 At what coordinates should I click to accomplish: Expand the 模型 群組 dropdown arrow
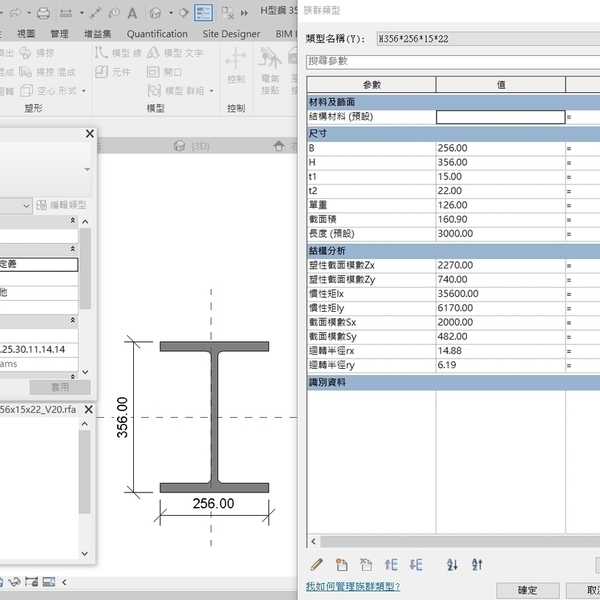click(x=210, y=91)
